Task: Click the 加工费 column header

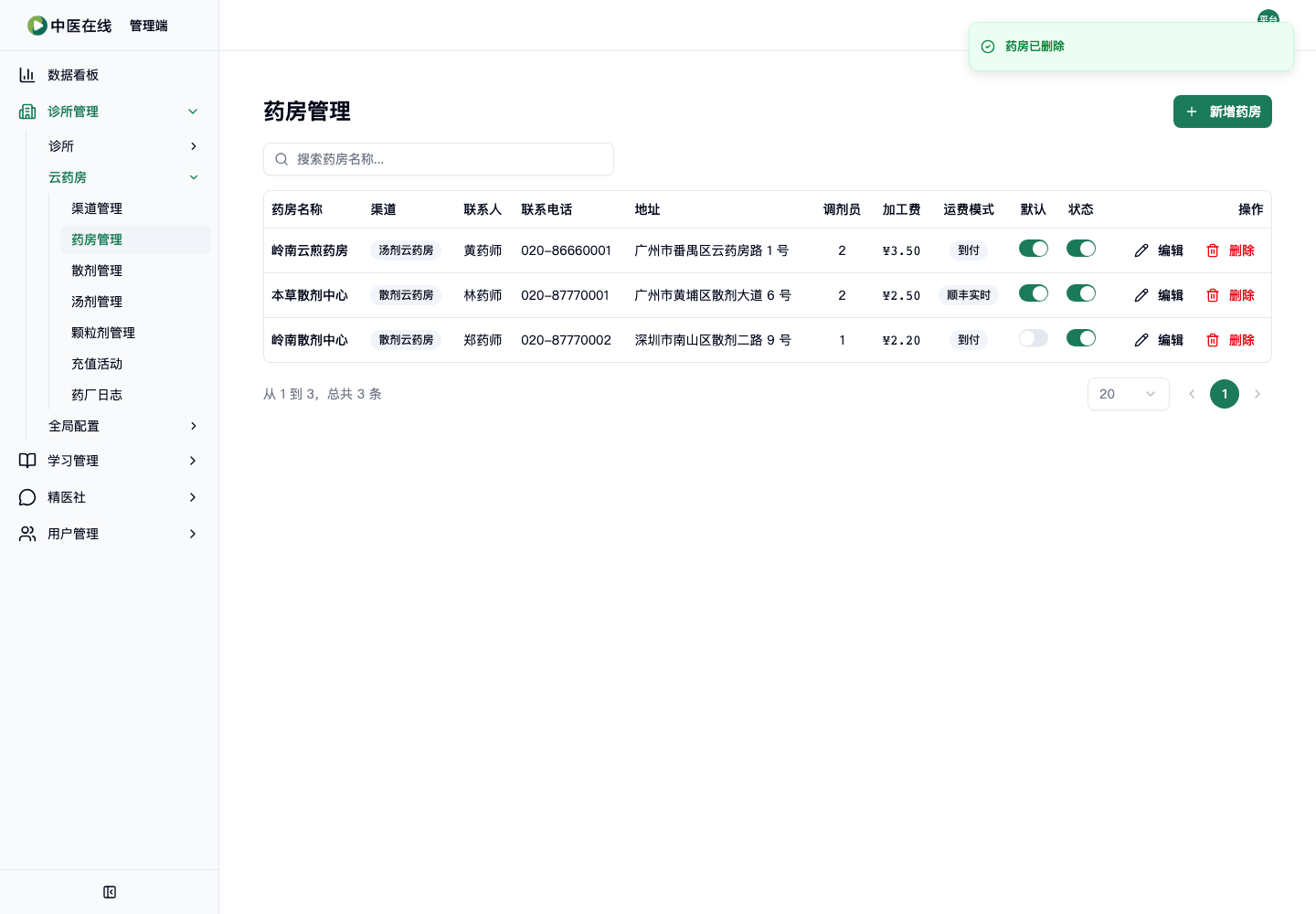Action: coord(901,209)
